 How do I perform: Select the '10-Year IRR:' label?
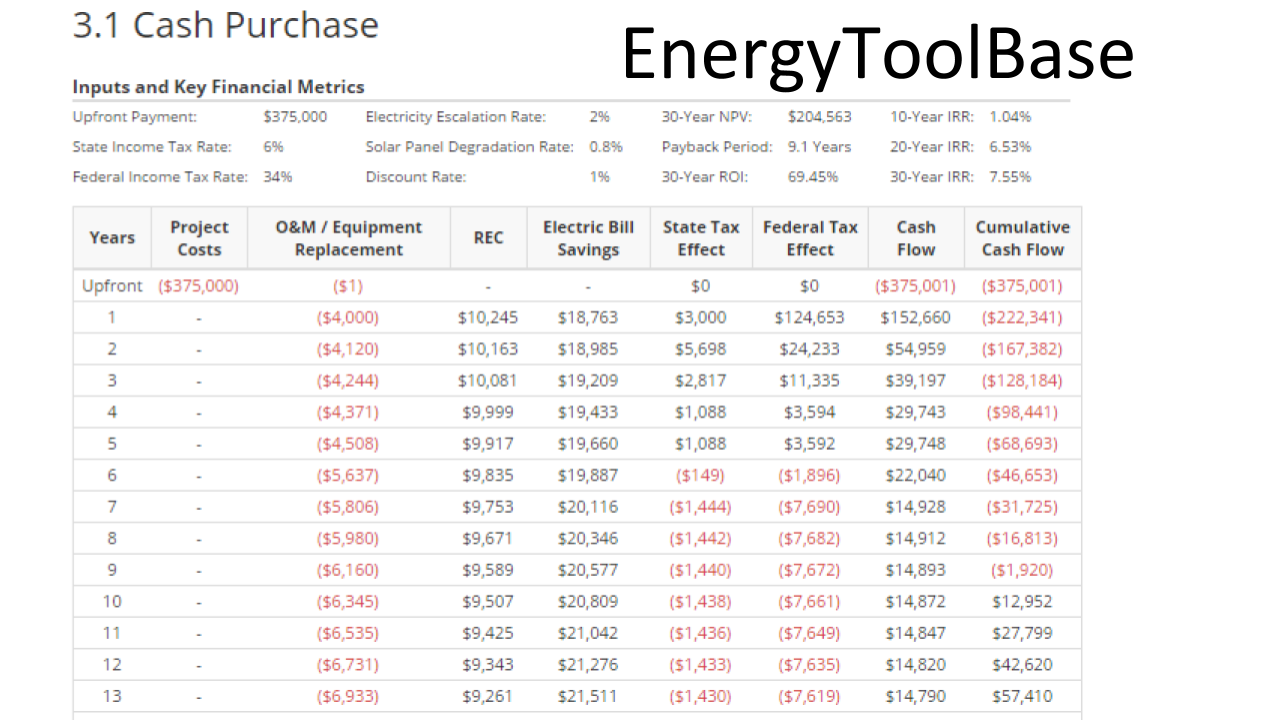[x=932, y=116]
